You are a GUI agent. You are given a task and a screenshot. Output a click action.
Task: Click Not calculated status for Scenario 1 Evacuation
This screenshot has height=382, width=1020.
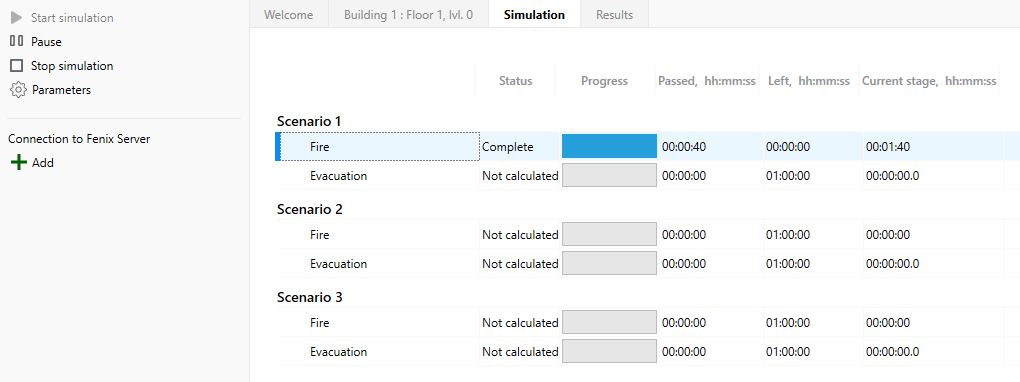pos(520,176)
